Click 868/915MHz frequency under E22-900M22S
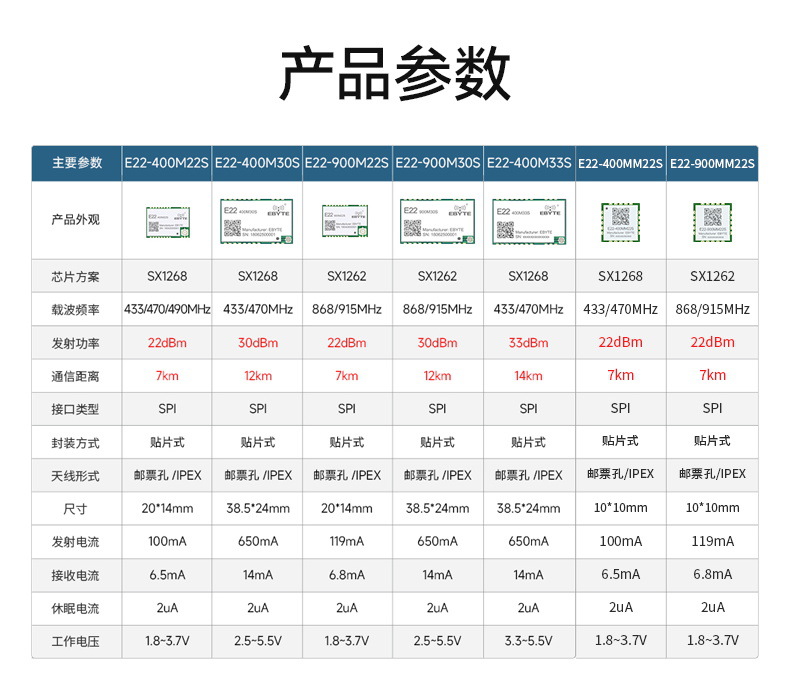The width and height of the screenshot is (790, 698). [x=347, y=309]
